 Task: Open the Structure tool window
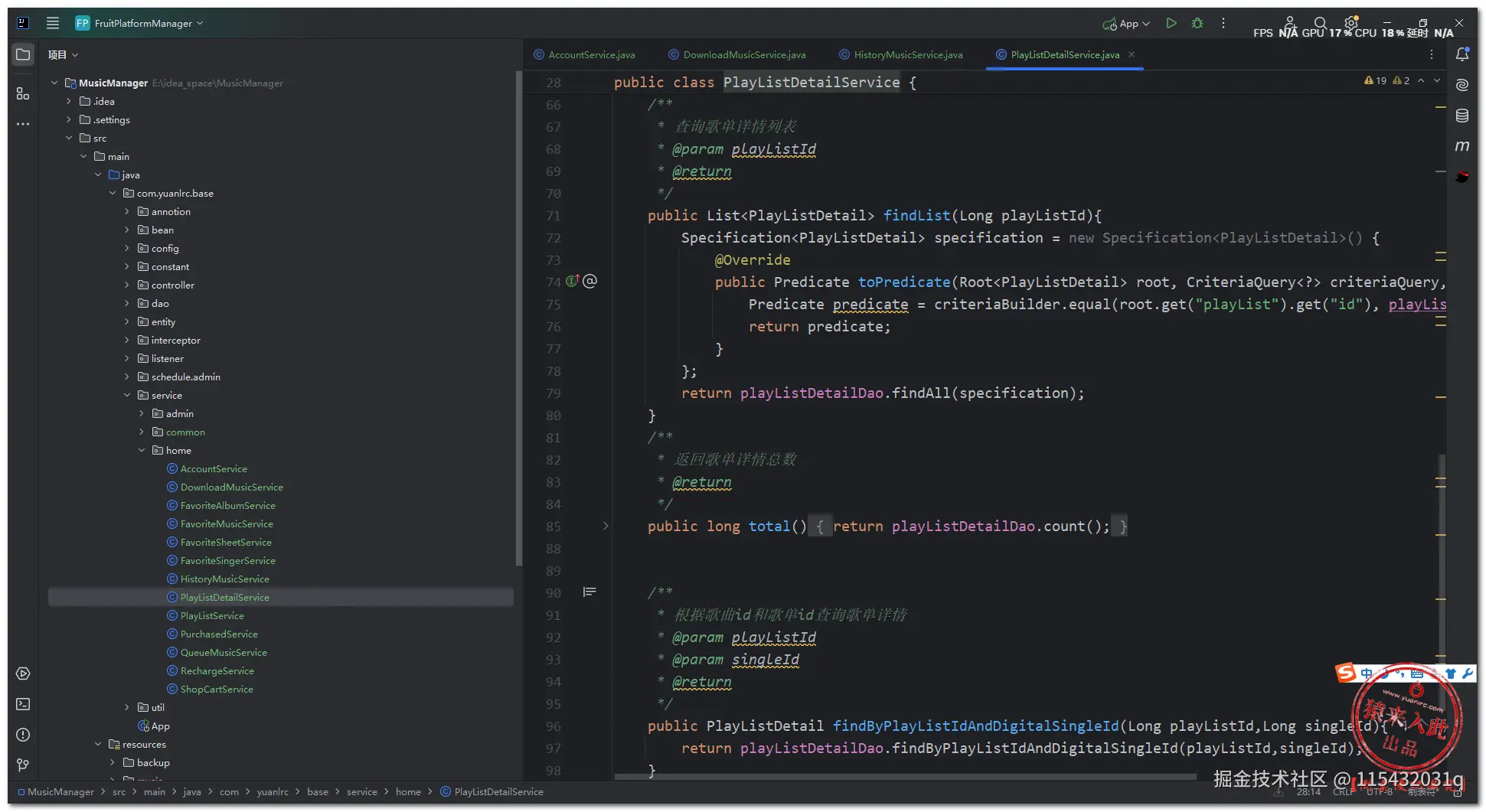(23, 93)
